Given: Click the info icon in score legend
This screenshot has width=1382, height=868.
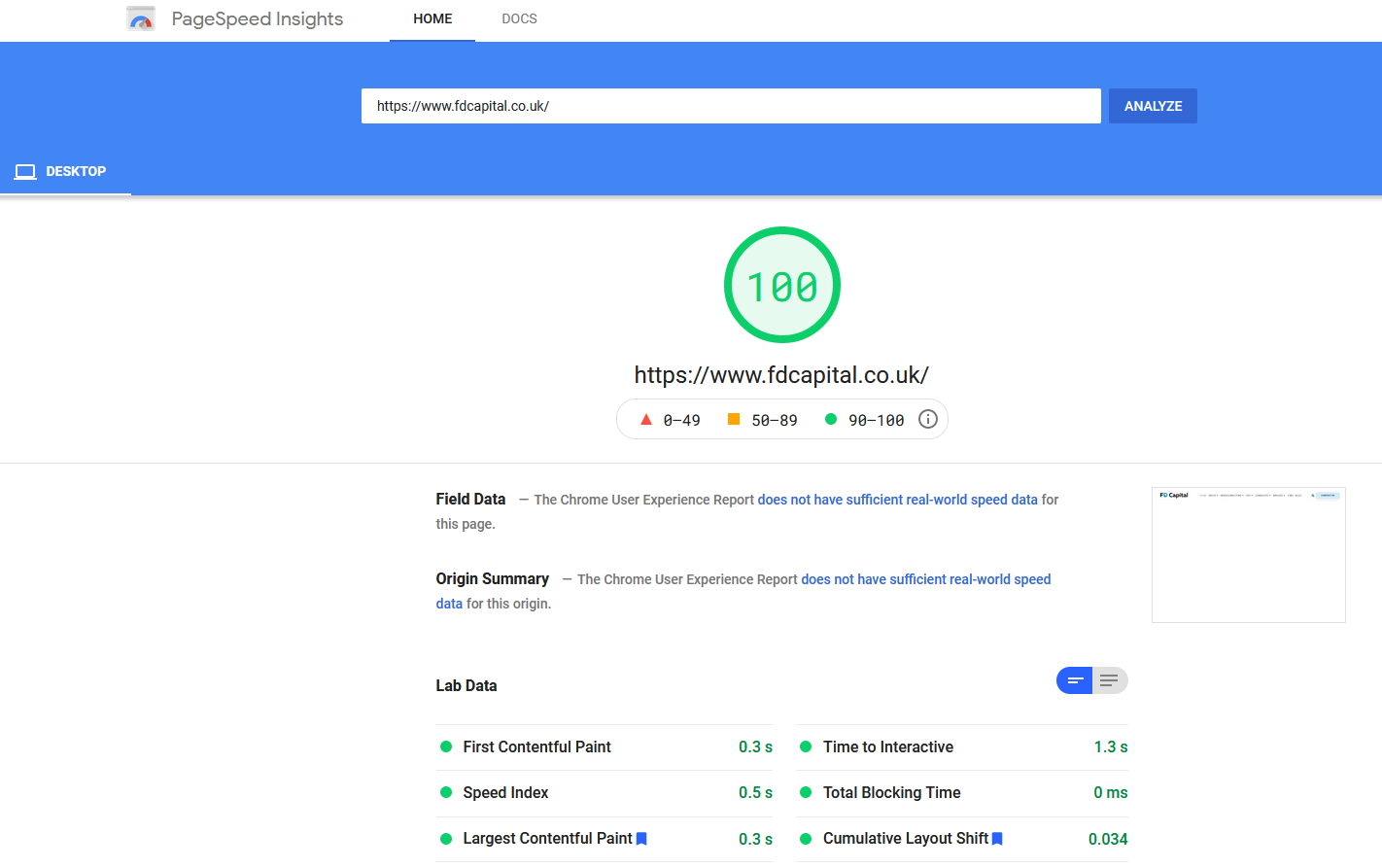Looking at the screenshot, I should coord(928,419).
